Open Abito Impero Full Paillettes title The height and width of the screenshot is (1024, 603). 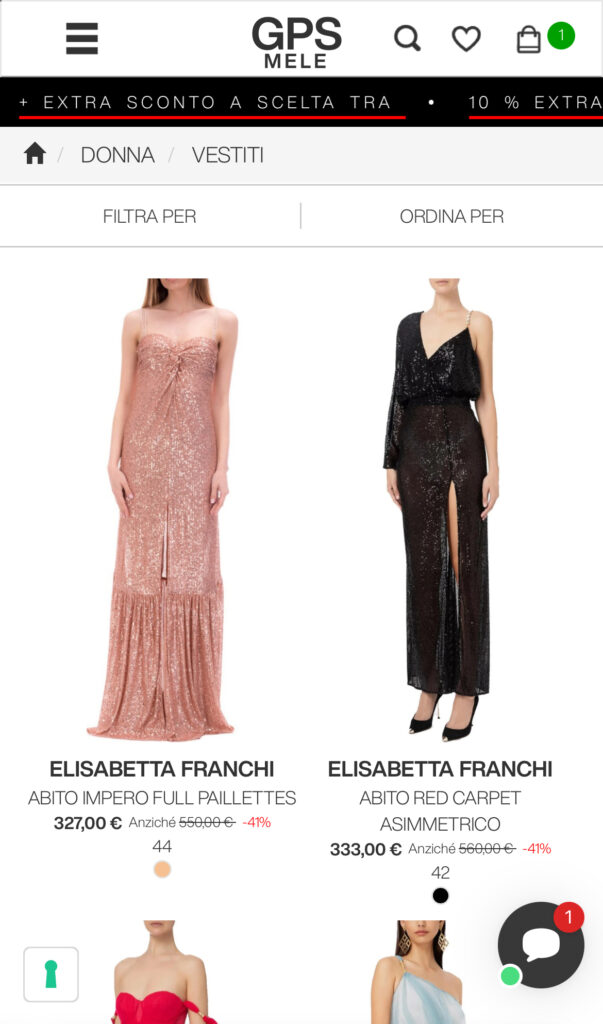162,797
